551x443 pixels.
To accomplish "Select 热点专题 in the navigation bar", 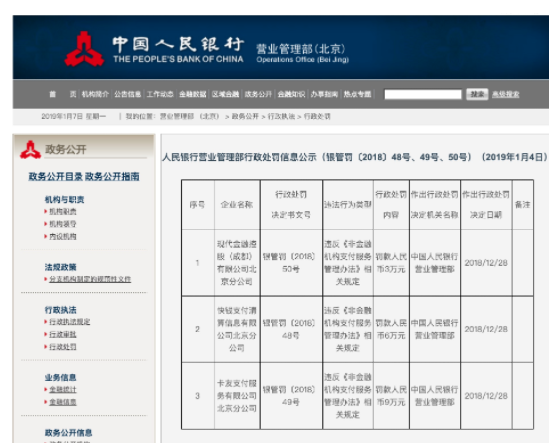I will pyautogui.click(x=357, y=94).
